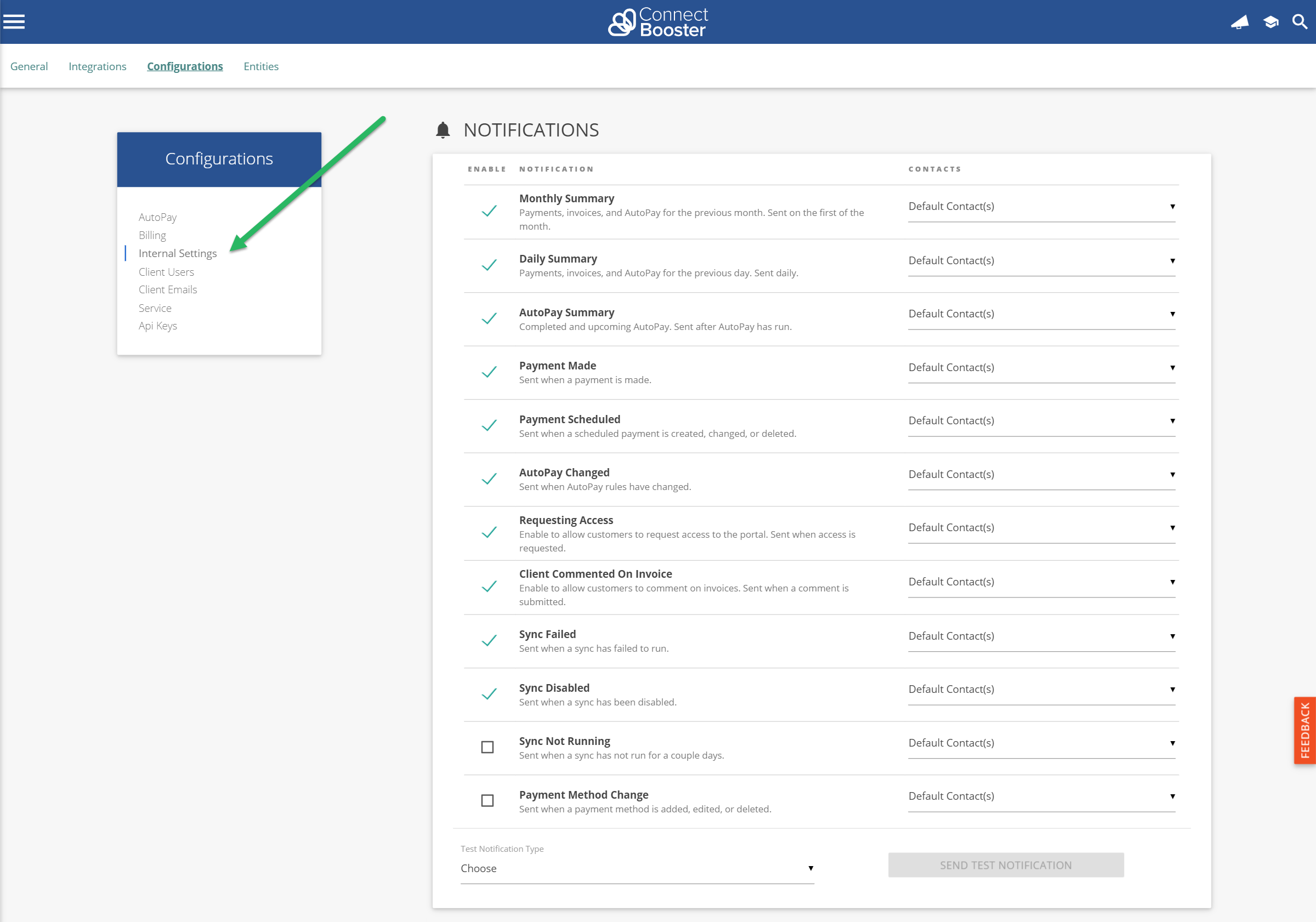This screenshot has width=1316, height=922.
Task: Open the Test Notification Type dropdown
Action: pyautogui.click(x=636, y=868)
